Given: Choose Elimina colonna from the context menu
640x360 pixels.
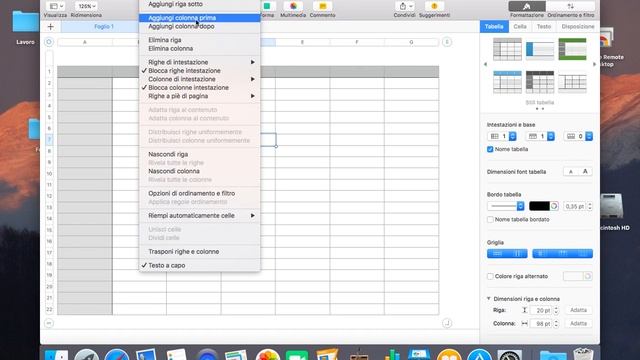Looking at the screenshot, I should click(x=199, y=49).
